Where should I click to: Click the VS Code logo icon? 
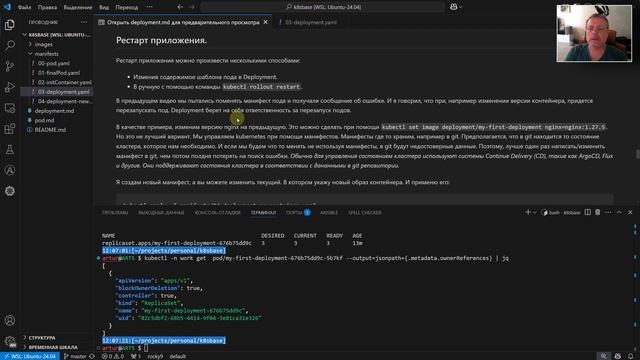pos(7,7)
